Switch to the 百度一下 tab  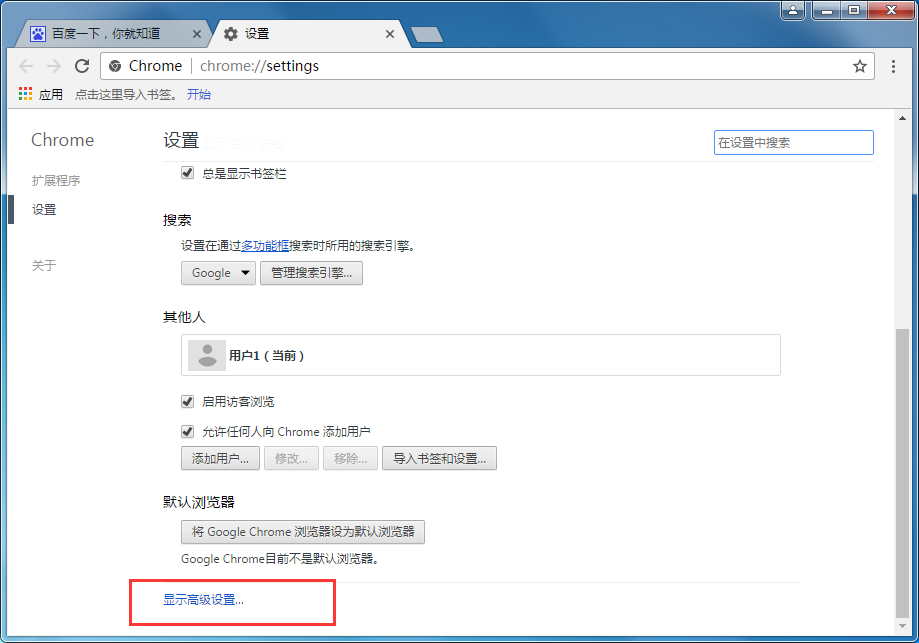point(105,34)
